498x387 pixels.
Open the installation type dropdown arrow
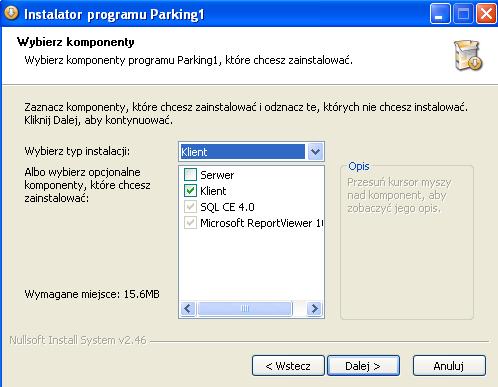click(x=315, y=152)
